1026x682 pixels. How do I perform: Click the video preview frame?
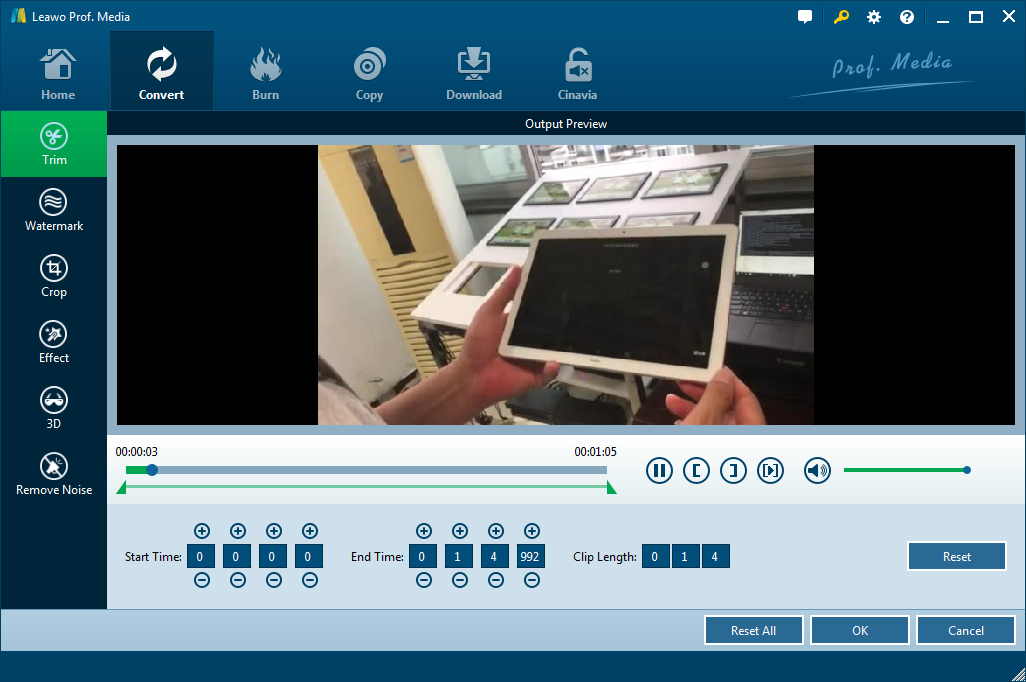[x=566, y=285]
